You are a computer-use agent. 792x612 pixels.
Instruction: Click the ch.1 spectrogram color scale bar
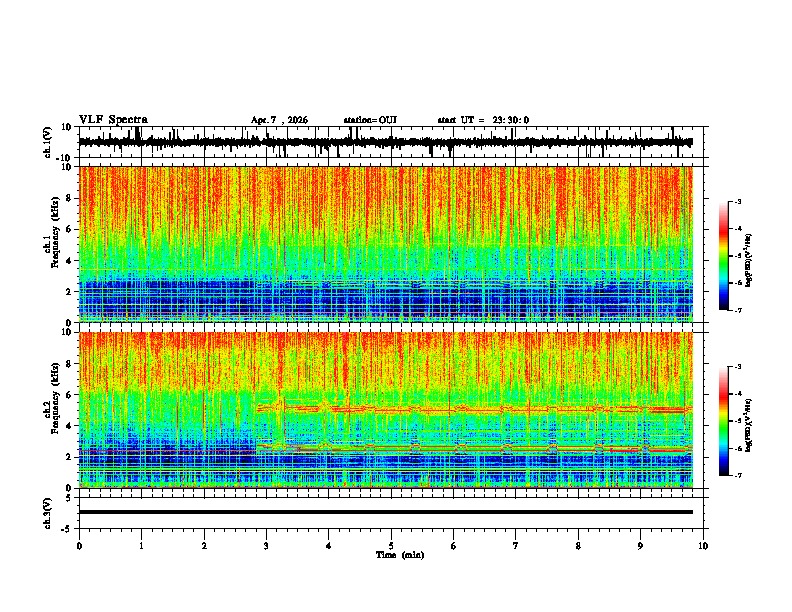click(x=723, y=256)
